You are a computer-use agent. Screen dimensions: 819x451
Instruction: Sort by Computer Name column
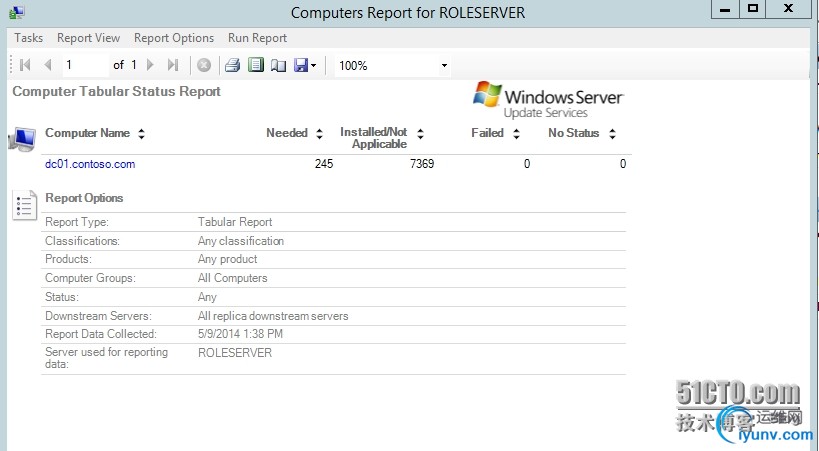point(141,133)
